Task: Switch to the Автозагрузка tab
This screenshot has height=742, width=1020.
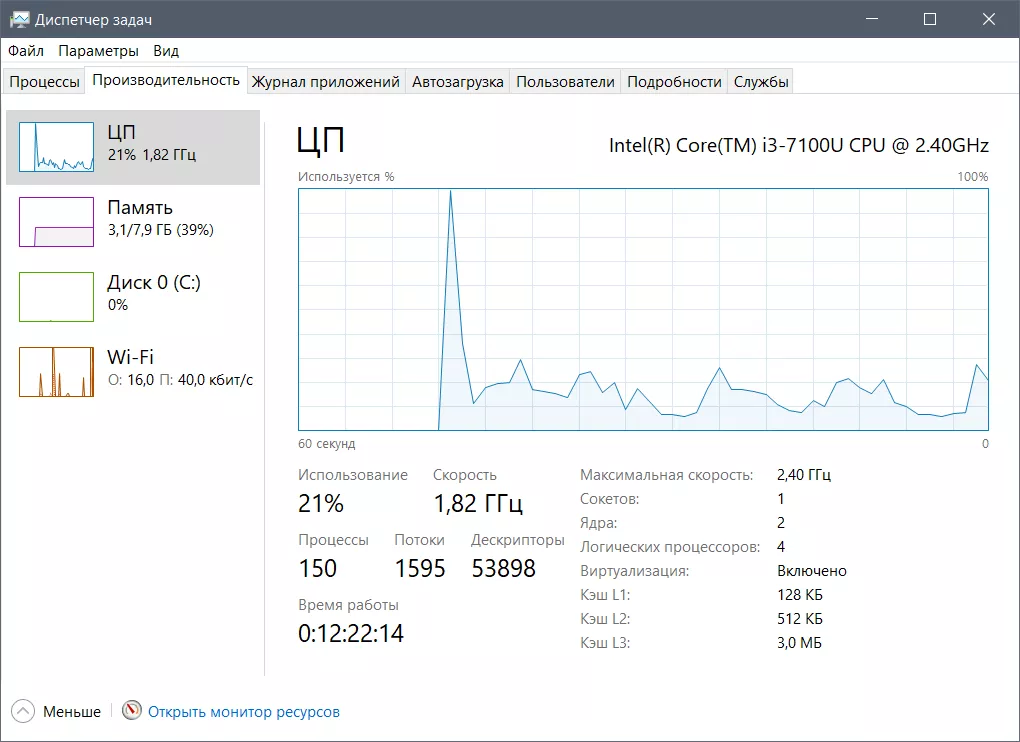Action: click(457, 82)
